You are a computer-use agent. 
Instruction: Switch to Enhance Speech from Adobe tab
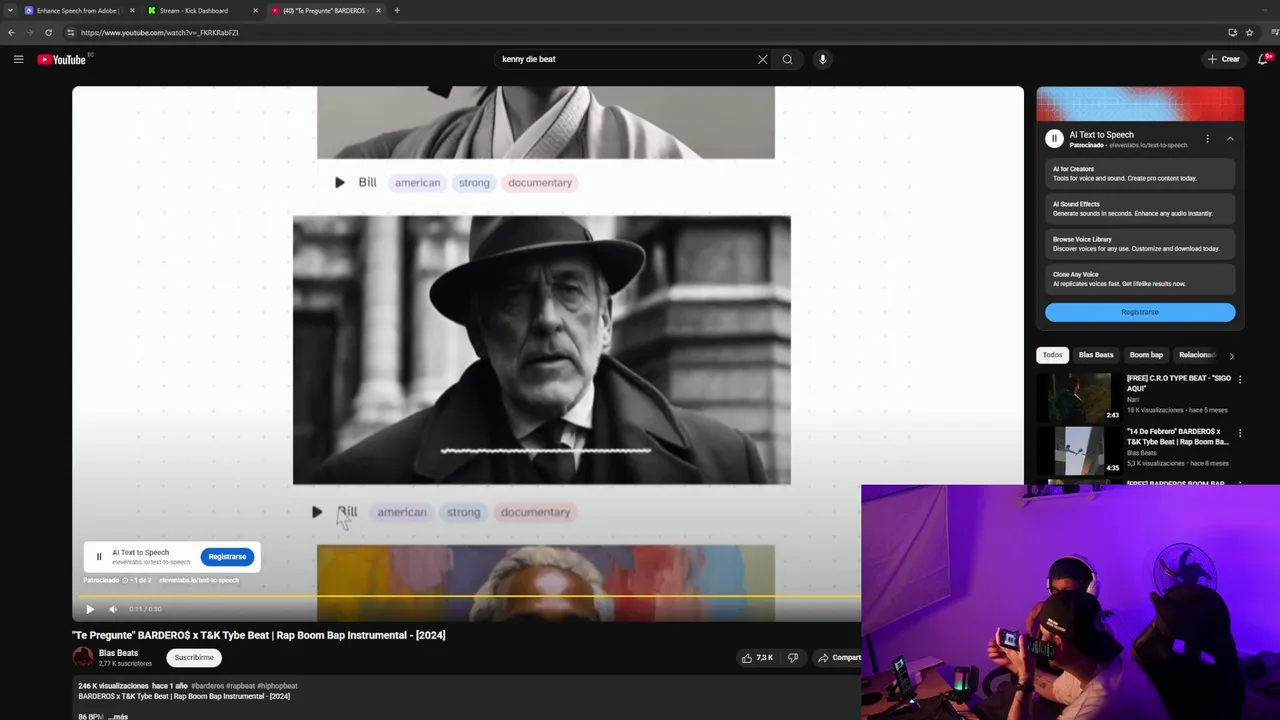click(x=78, y=10)
